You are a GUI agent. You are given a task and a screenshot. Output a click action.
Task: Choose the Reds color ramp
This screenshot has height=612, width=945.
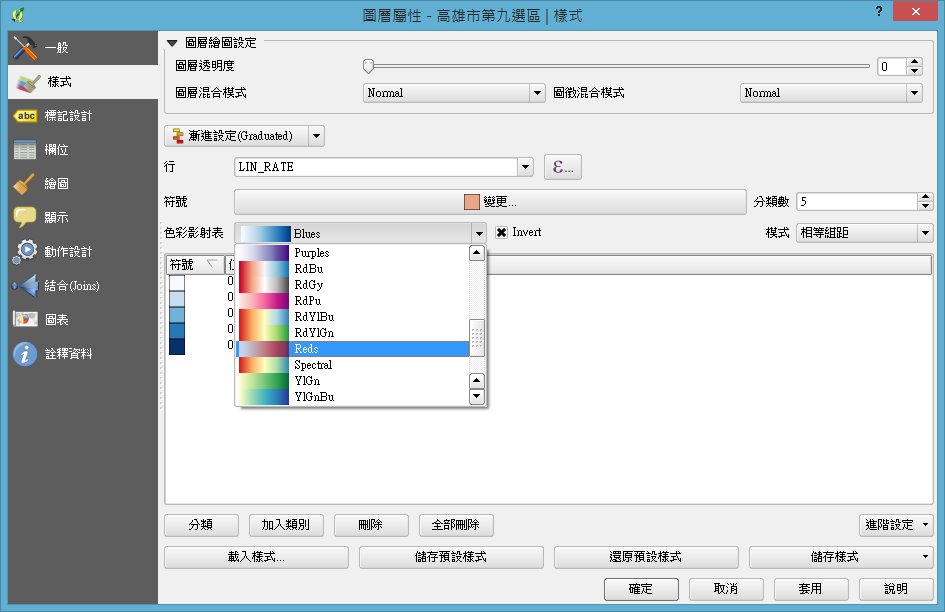[x=352, y=349]
